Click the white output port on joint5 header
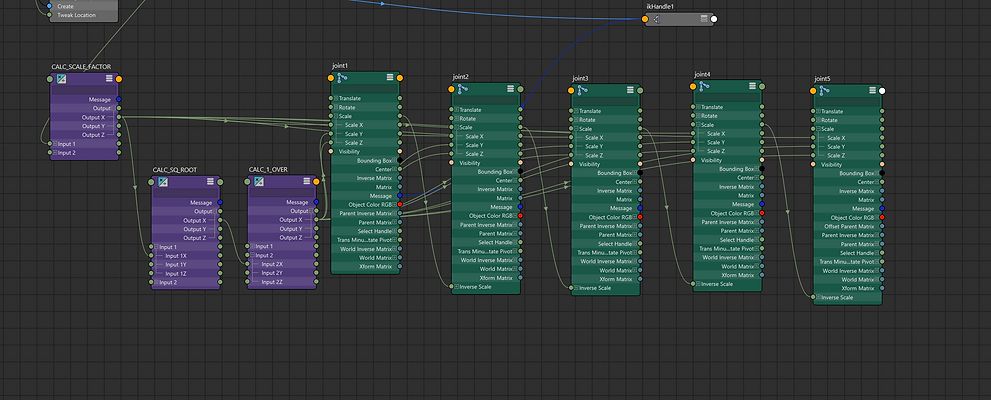Viewport: 991px width, 400px height. pos(882,91)
